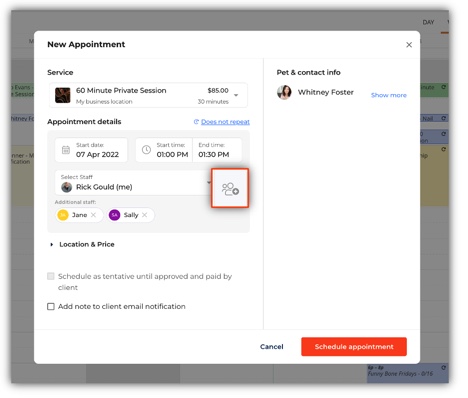Click Sally's purple avatar badge
468x398 pixels.
114,215
